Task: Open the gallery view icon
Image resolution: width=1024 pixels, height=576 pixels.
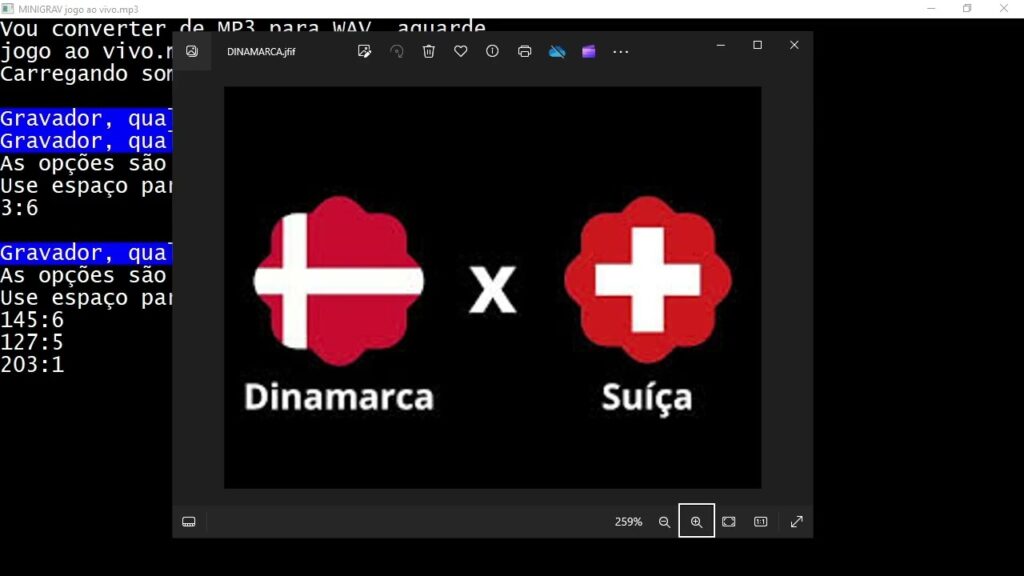Action: click(x=191, y=51)
